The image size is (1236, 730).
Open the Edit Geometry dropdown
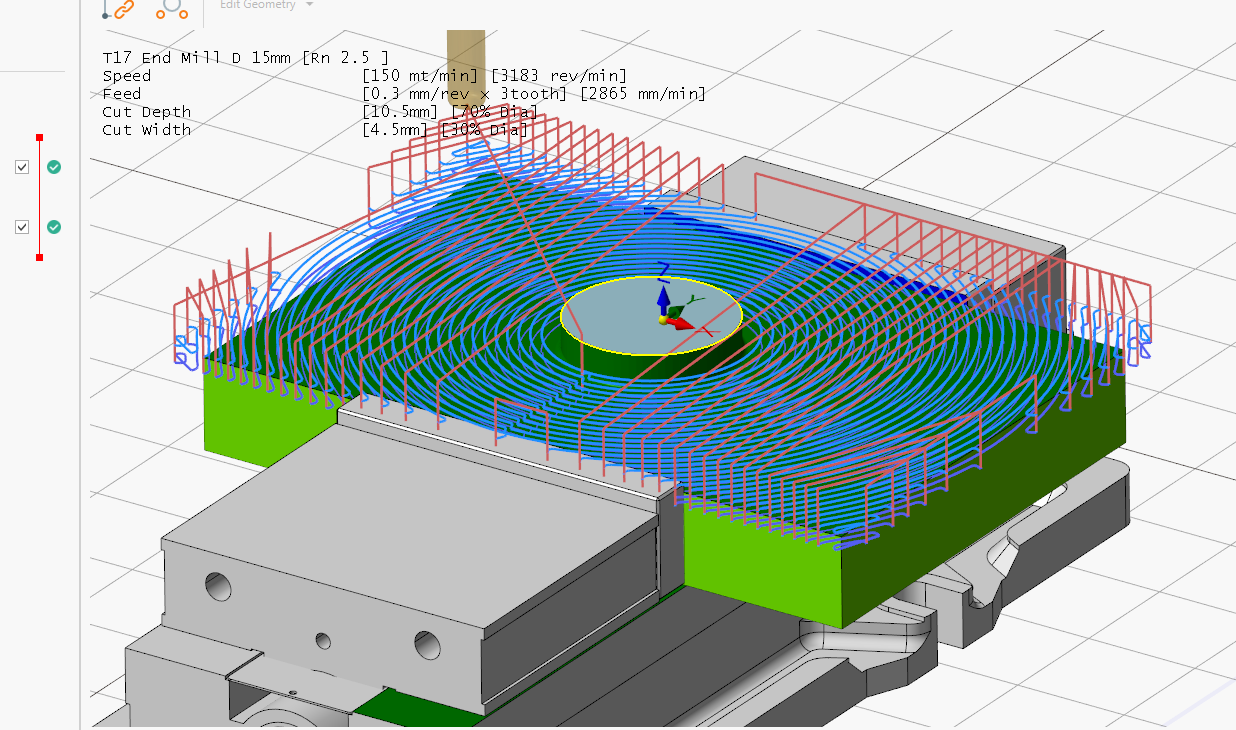pos(266,5)
